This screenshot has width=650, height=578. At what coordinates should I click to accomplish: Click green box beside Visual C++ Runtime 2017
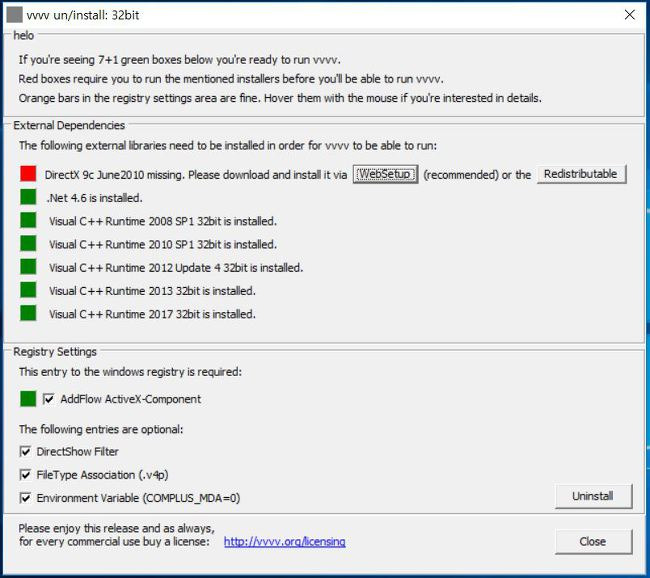point(28,313)
